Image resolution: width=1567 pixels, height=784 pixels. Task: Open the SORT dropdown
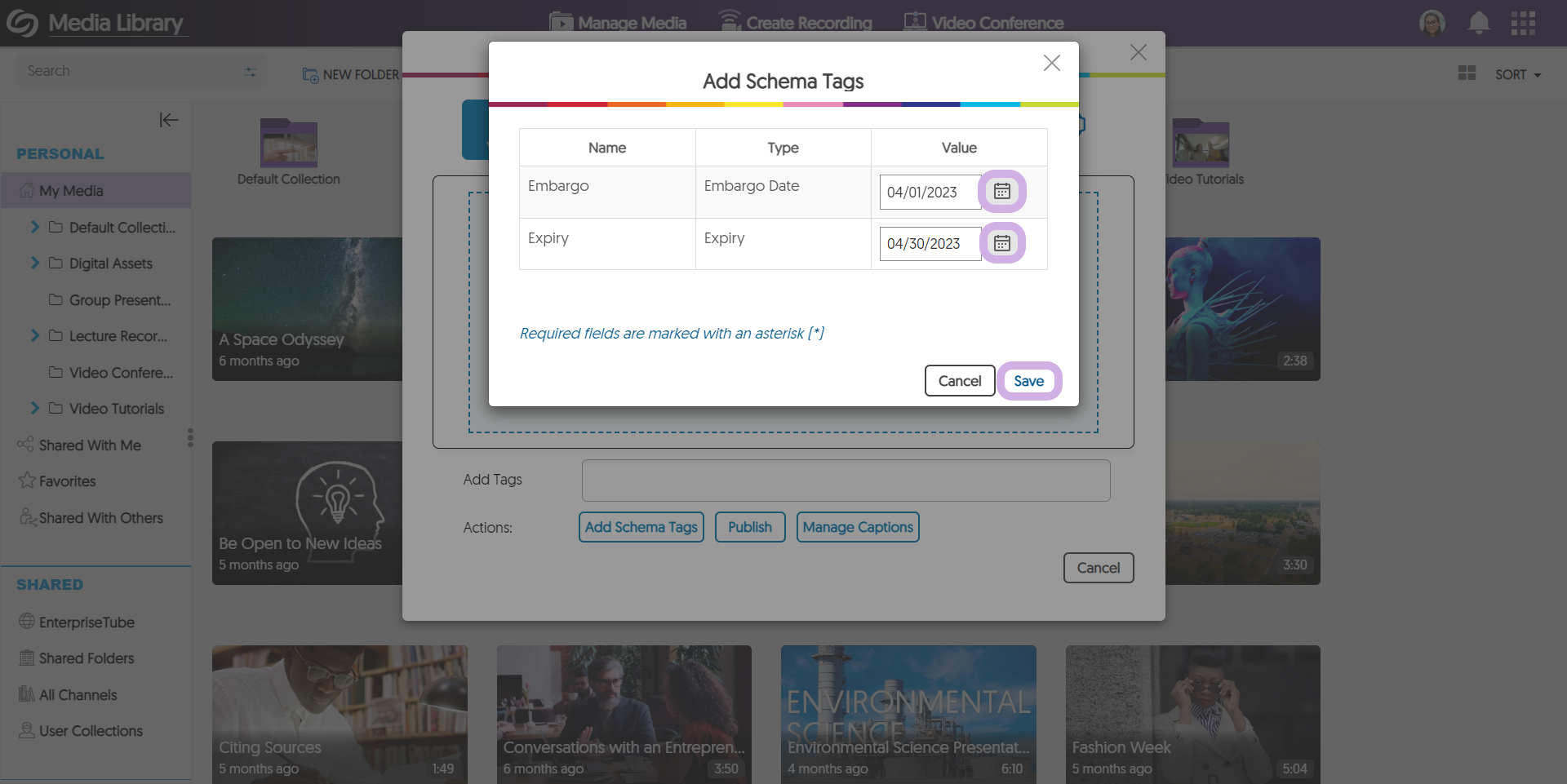[x=1517, y=74]
